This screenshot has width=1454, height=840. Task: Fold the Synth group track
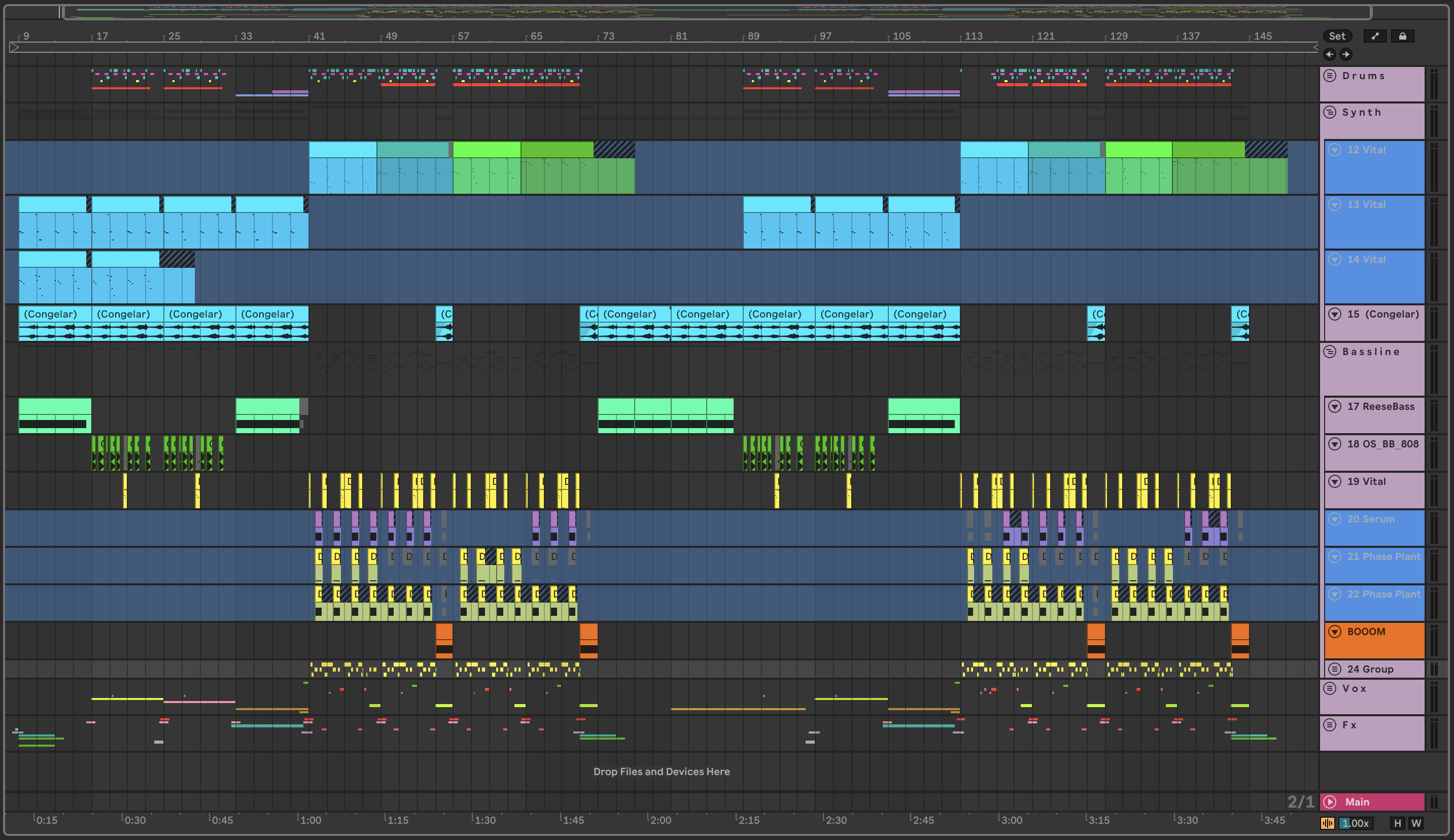click(x=1329, y=112)
